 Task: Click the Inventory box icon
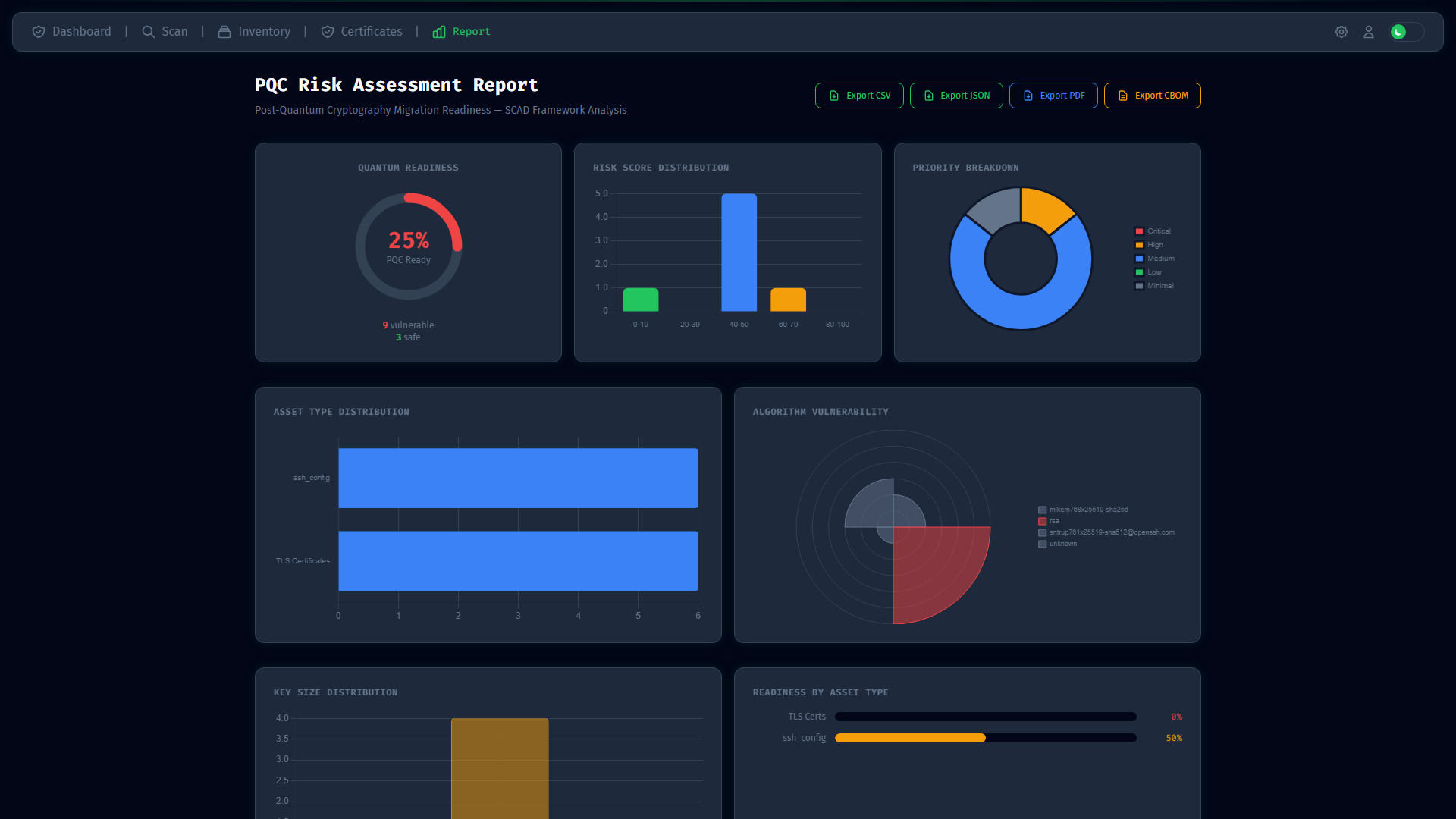(224, 32)
